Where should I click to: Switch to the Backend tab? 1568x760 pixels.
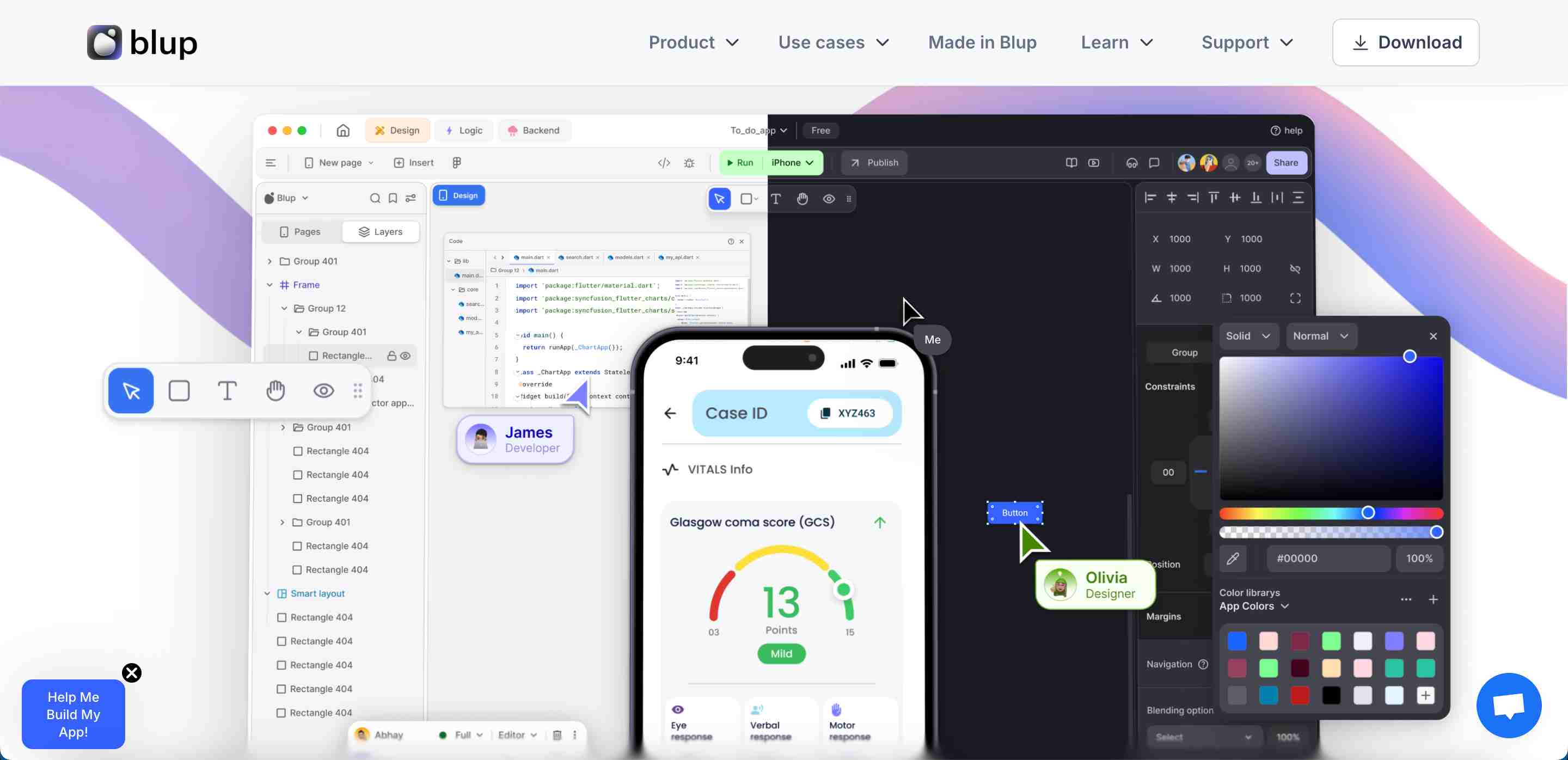tap(534, 130)
